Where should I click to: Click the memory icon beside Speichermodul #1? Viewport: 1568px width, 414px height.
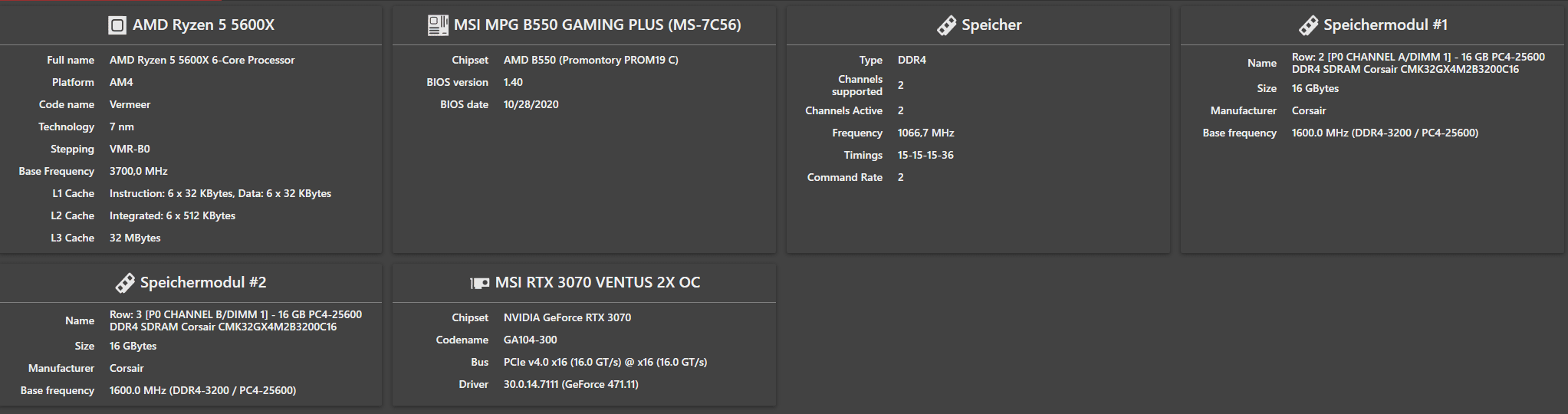(1309, 25)
